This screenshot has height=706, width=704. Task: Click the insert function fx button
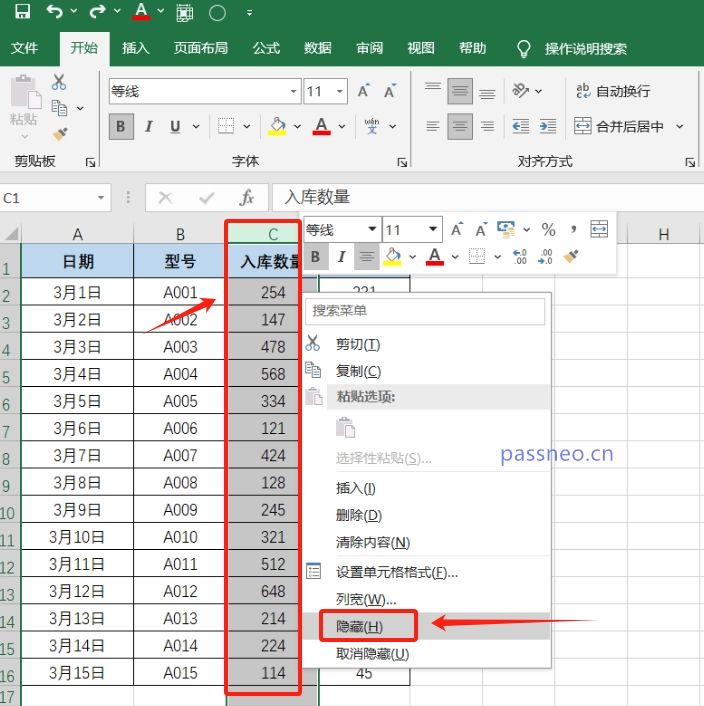tap(247, 198)
